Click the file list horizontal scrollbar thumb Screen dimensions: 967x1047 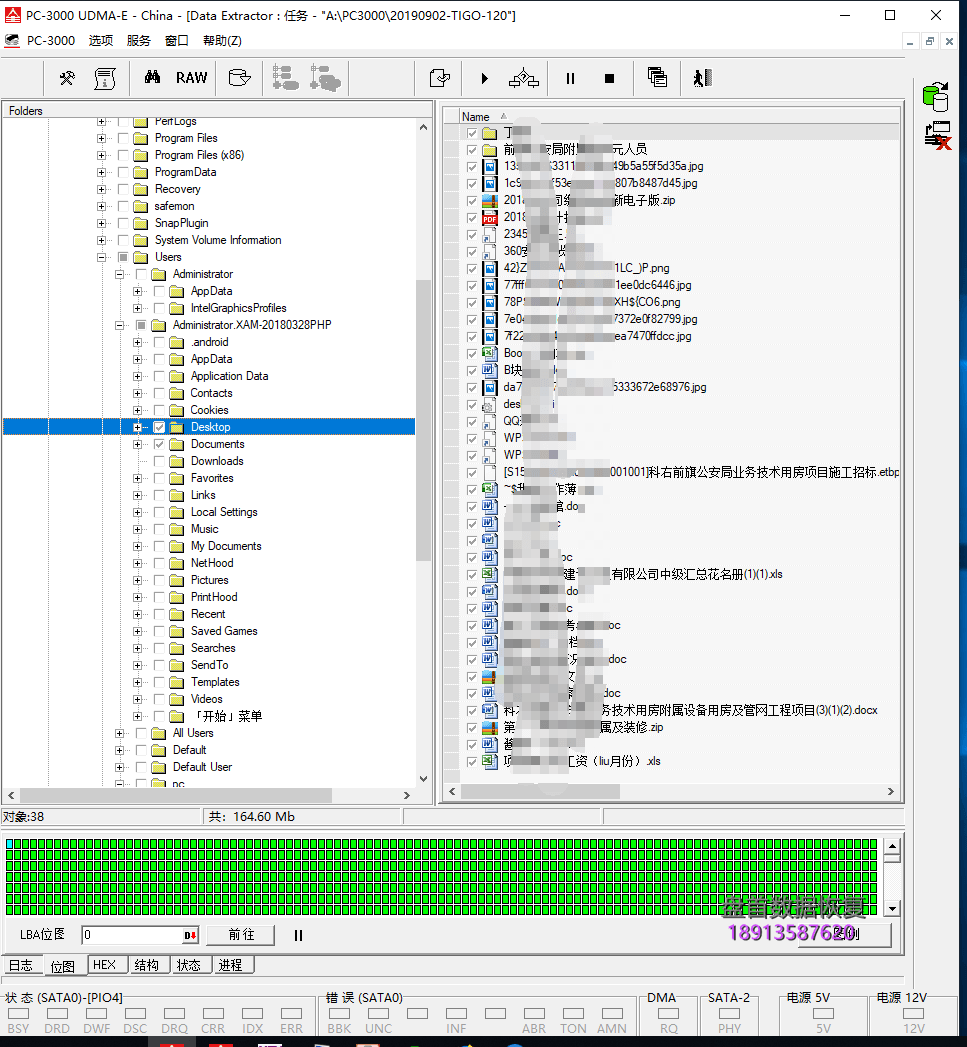click(540, 791)
